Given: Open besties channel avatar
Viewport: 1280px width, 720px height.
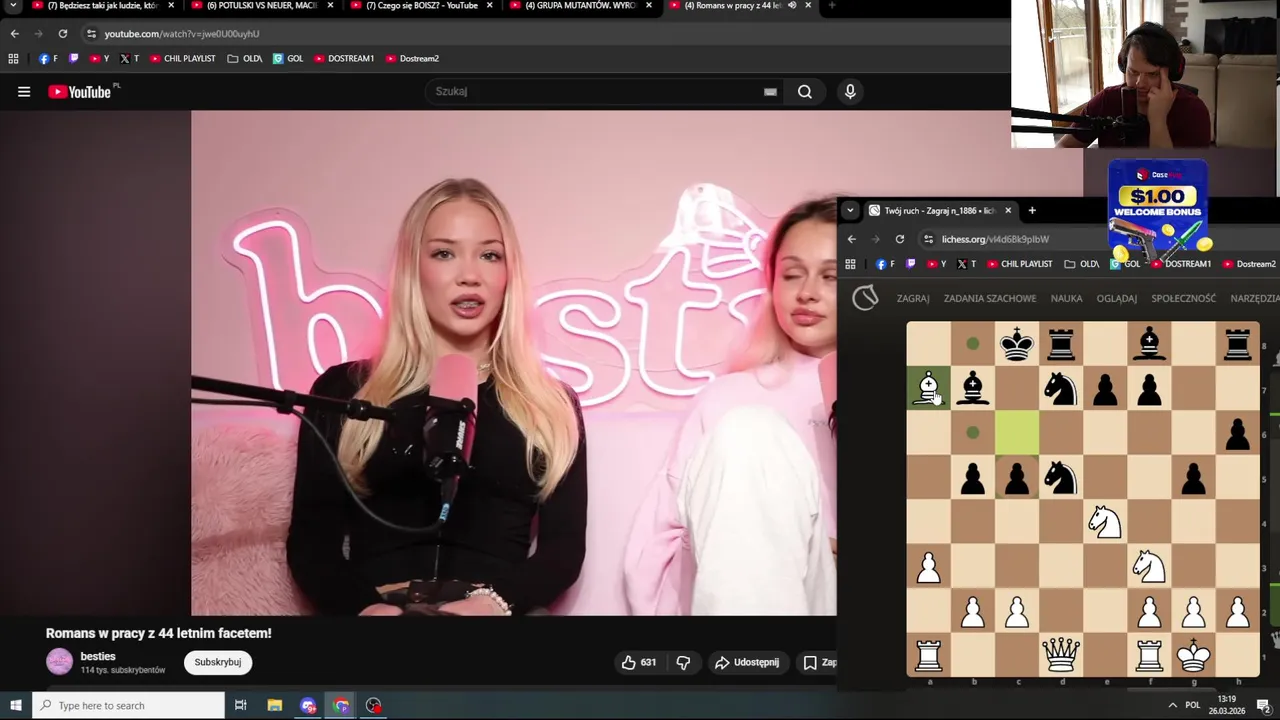Looking at the screenshot, I should pos(60,662).
